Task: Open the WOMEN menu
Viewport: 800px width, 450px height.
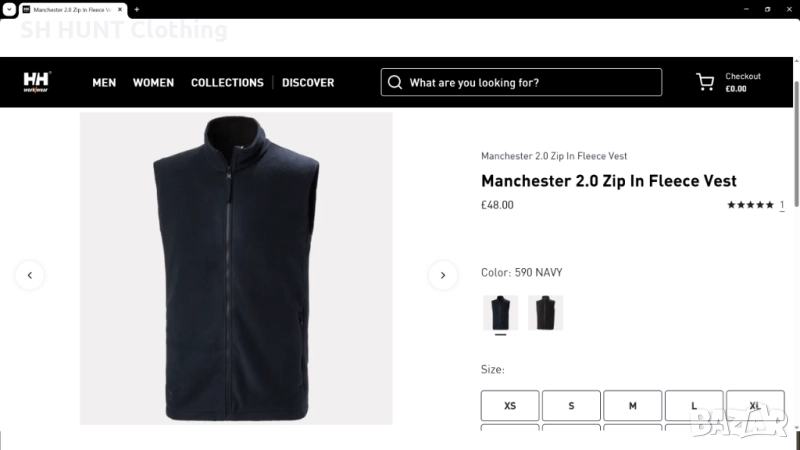Action: click(153, 83)
